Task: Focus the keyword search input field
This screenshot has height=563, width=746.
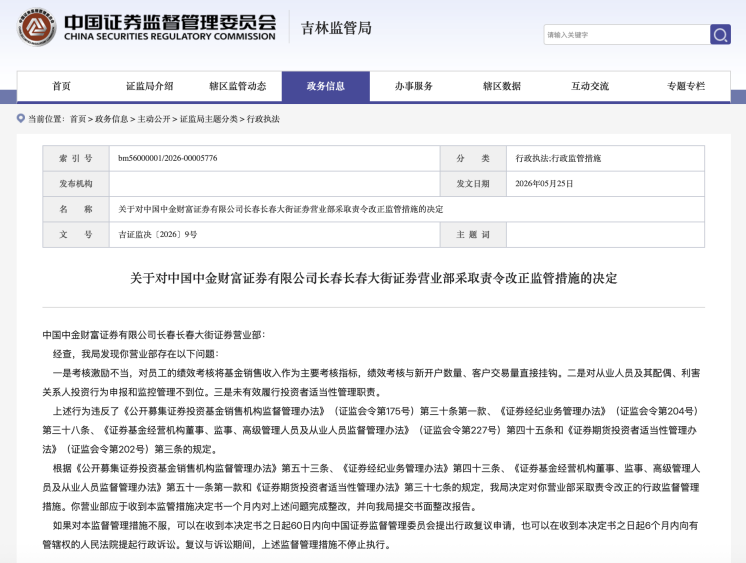Action: [627, 35]
